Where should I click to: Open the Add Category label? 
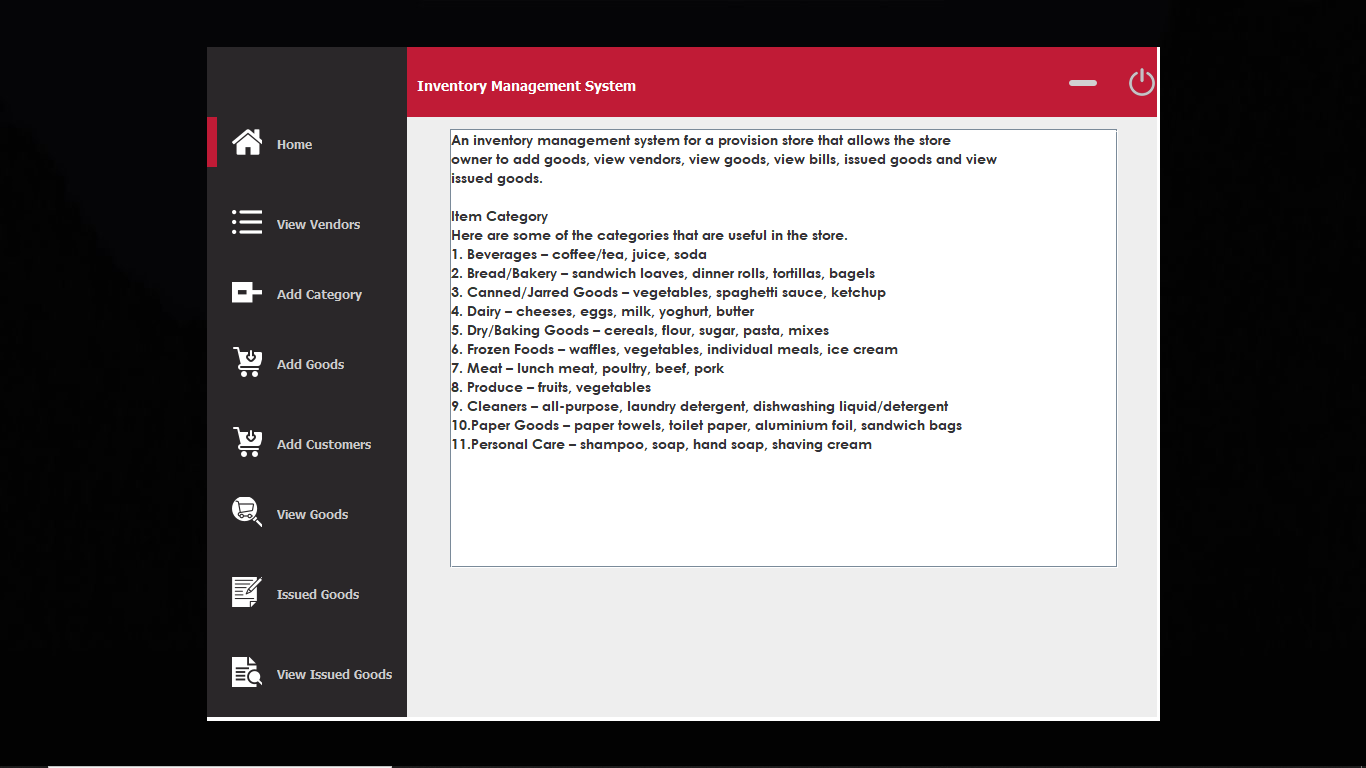click(x=319, y=295)
